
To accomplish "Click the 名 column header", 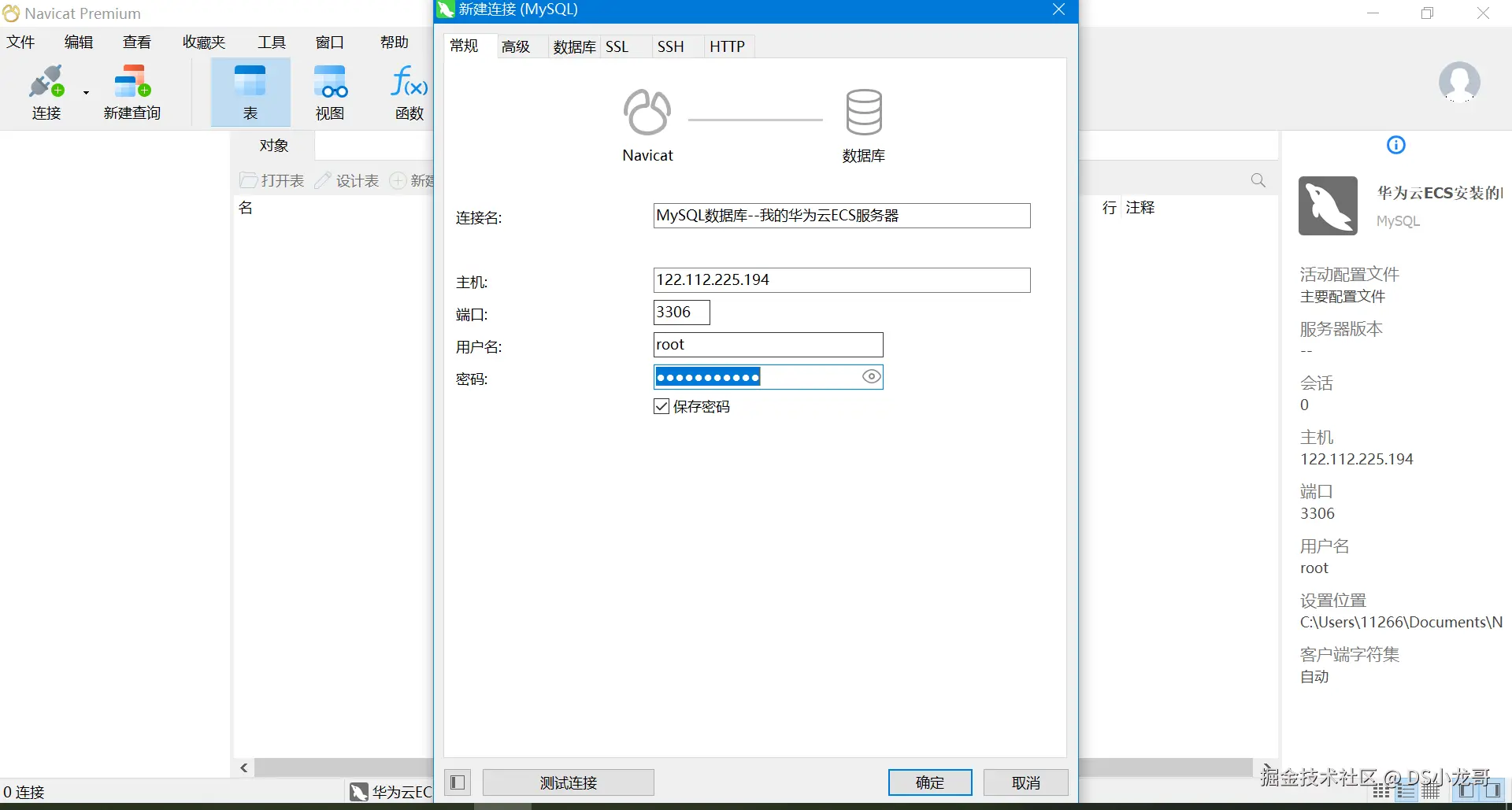I will [246, 207].
